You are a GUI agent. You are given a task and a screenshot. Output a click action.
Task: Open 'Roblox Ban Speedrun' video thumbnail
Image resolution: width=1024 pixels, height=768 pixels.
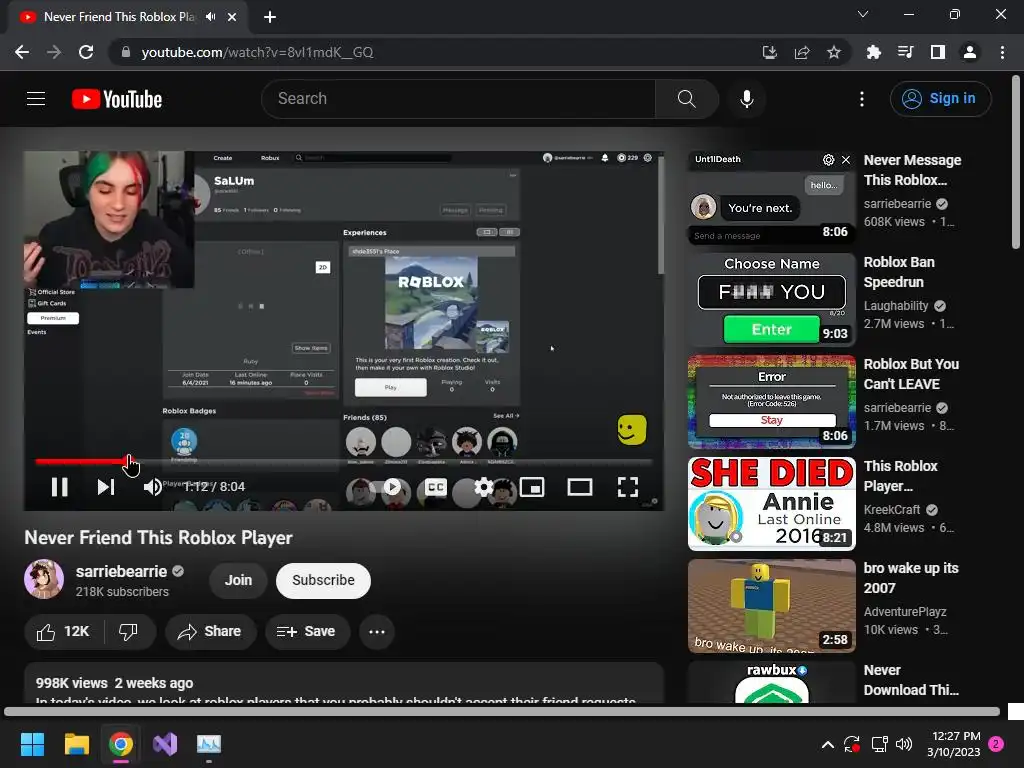(x=771, y=300)
